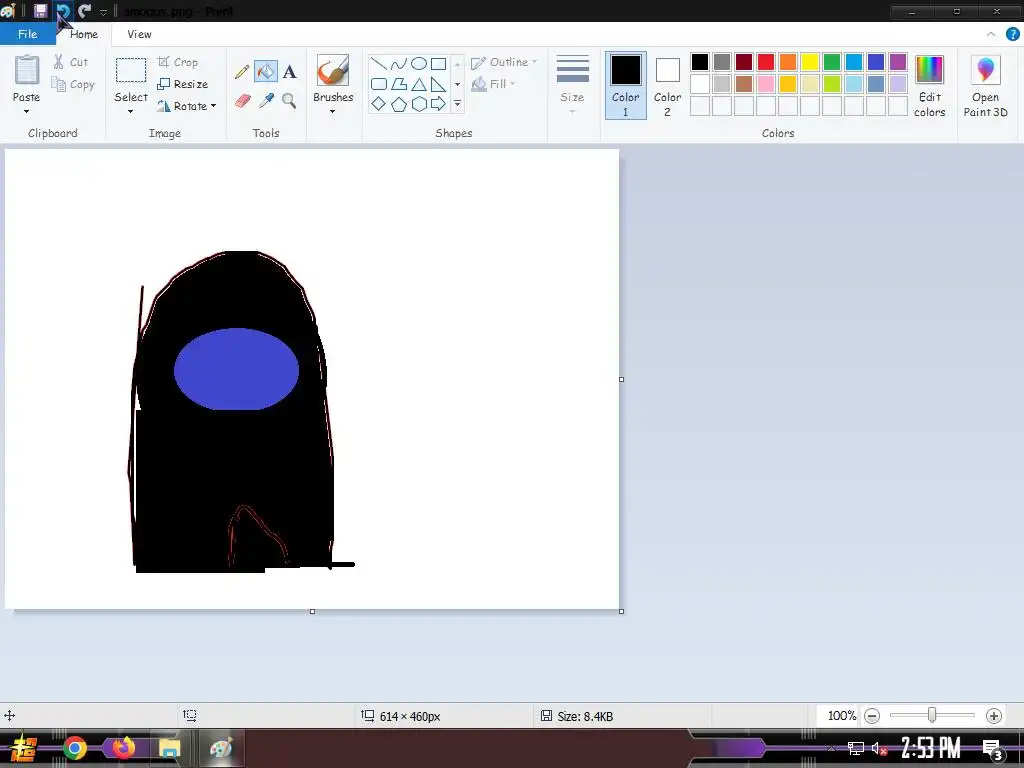
Task: Choose the Rounded rectangle shape
Action: click(x=378, y=84)
